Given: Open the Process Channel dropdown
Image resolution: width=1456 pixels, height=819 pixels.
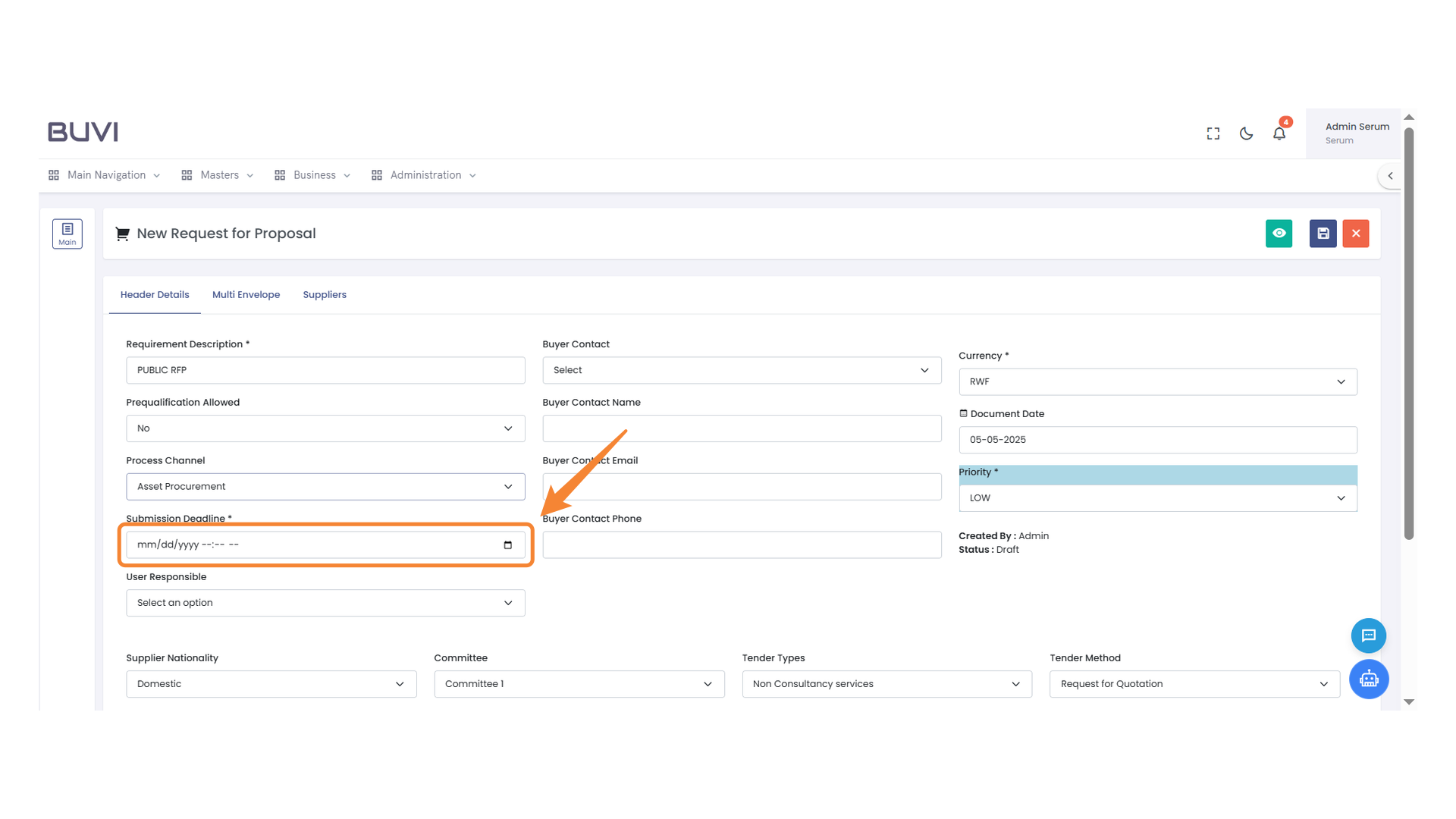Looking at the screenshot, I should coord(325,486).
